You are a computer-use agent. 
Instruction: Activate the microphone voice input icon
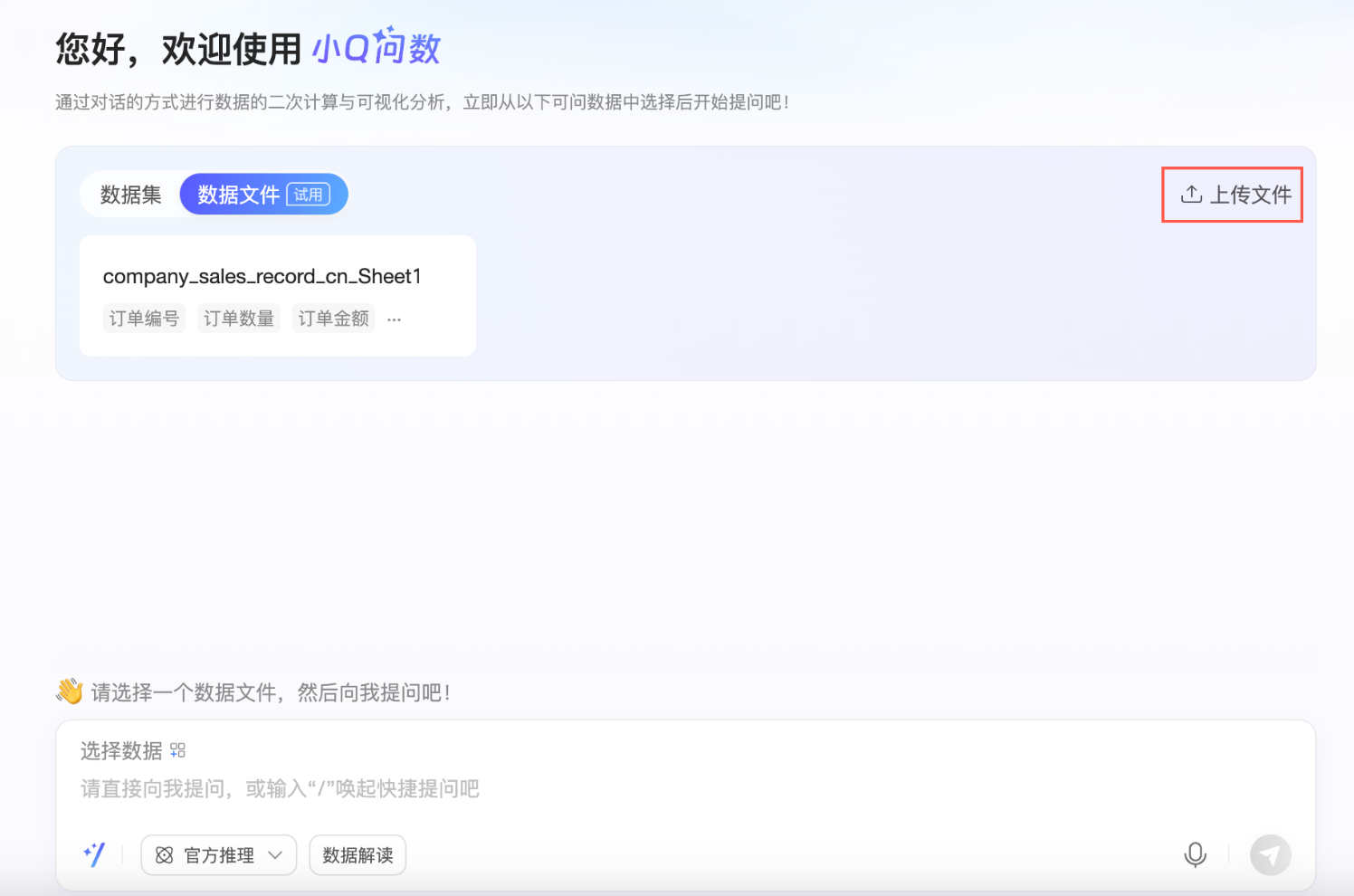[x=1196, y=854]
